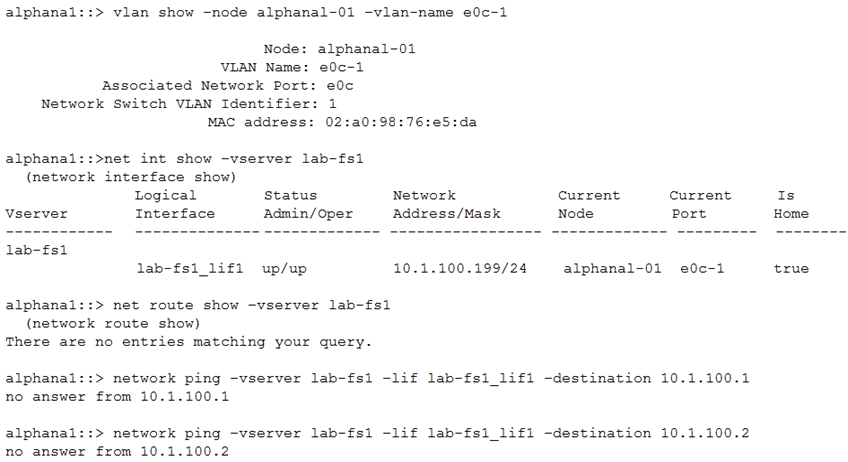Viewport: 848px width, 462px height.
Task: Click the current port e0c-1 in table
Action: pos(702,269)
